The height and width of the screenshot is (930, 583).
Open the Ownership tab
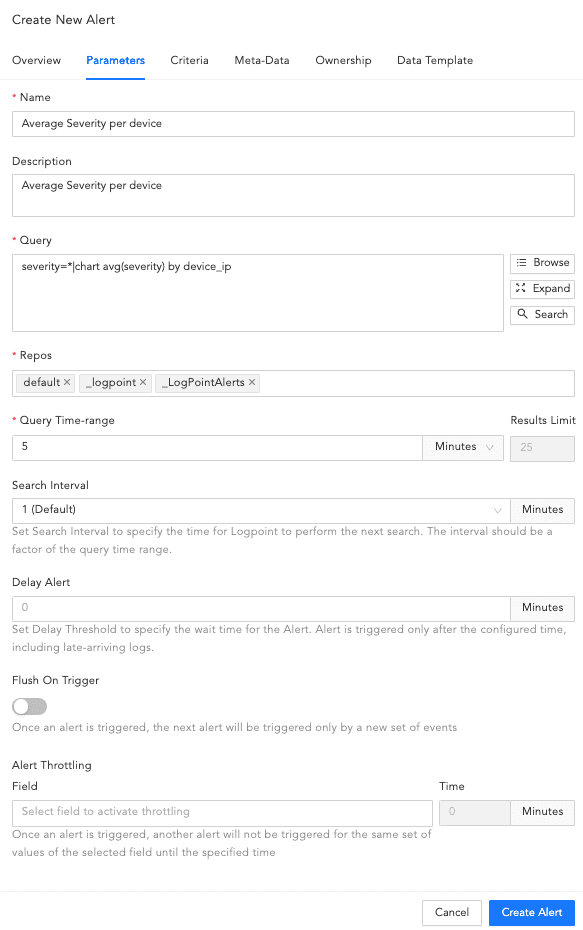pyautogui.click(x=343, y=60)
